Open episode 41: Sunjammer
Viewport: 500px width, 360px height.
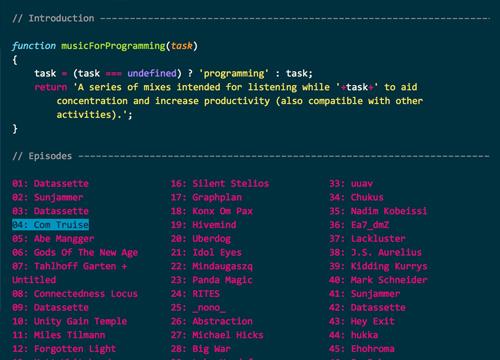click(x=365, y=294)
